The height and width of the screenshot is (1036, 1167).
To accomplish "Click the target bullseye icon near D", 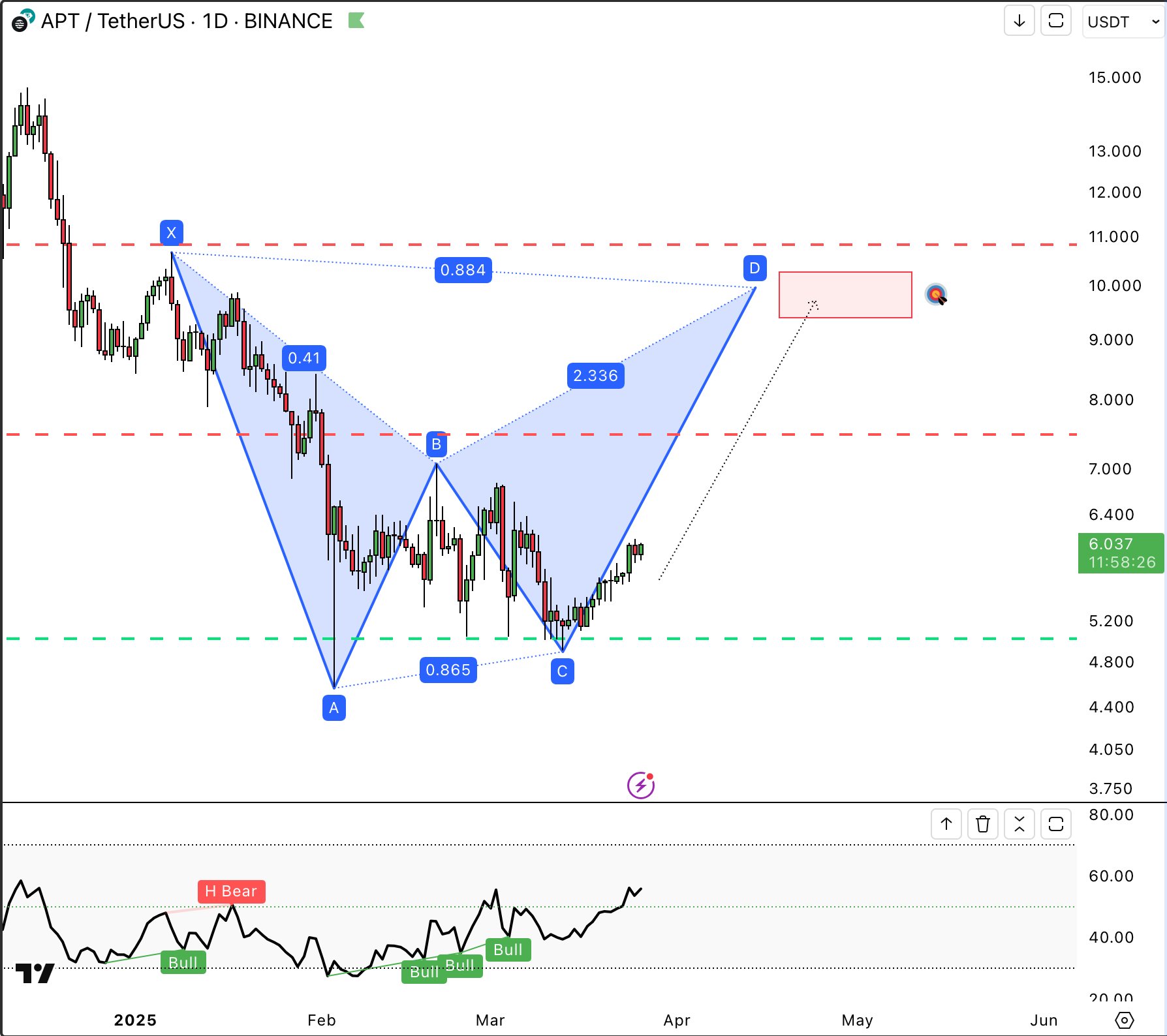I will pyautogui.click(x=936, y=295).
